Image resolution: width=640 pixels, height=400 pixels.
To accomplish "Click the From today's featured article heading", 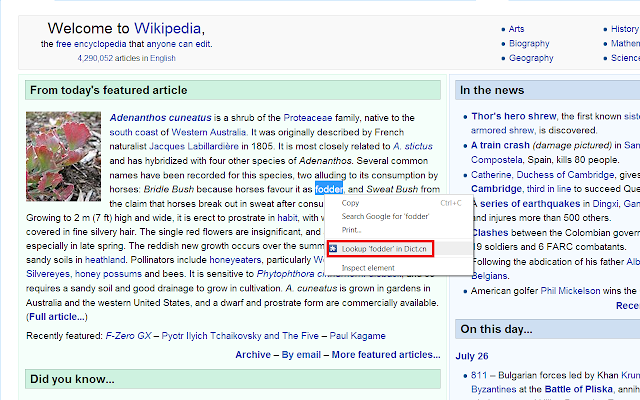I will tap(109, 90).
